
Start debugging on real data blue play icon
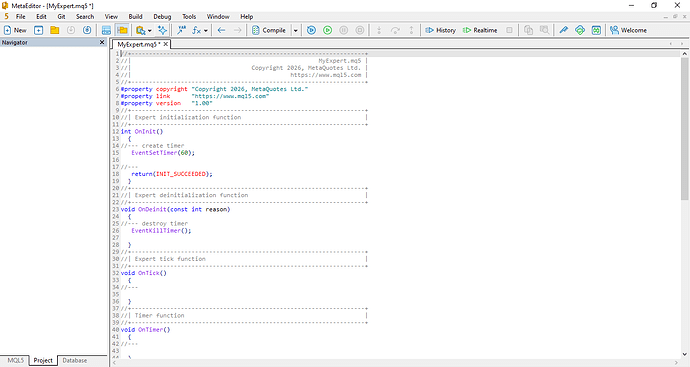coord(312,30)
